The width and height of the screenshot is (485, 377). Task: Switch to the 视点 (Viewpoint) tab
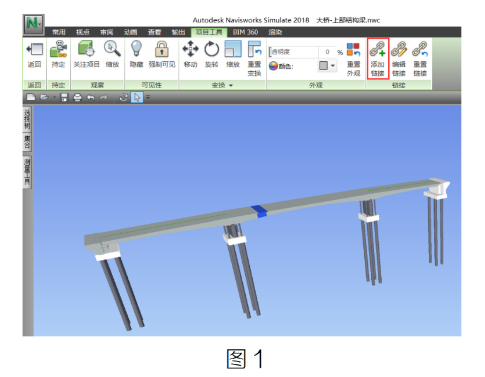click(83, 32)
